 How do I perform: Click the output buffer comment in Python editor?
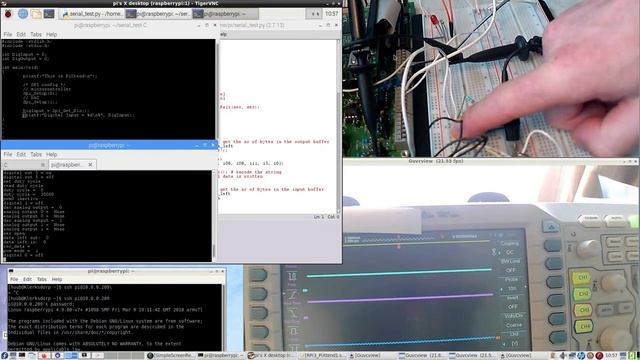276,142
